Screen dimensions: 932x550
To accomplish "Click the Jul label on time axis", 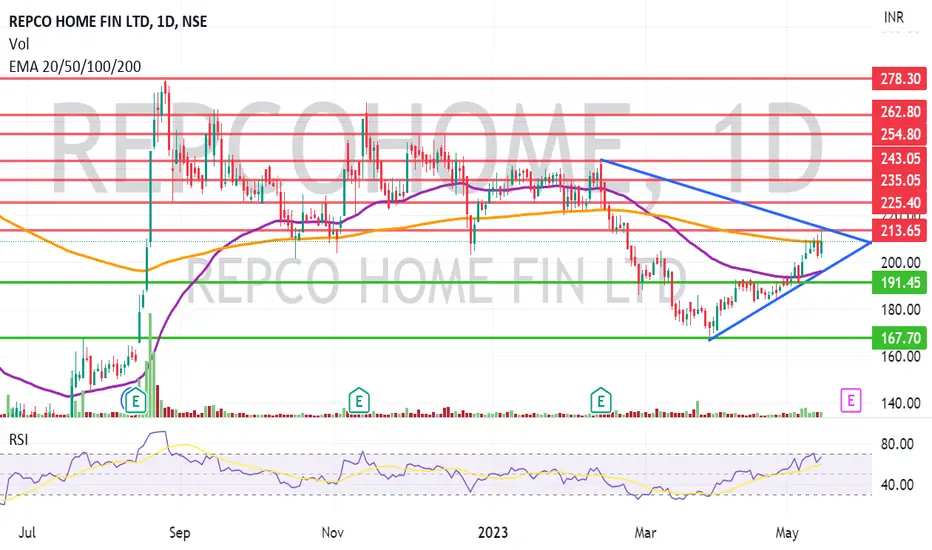I will pyautogui.click(x=27, y=532).
